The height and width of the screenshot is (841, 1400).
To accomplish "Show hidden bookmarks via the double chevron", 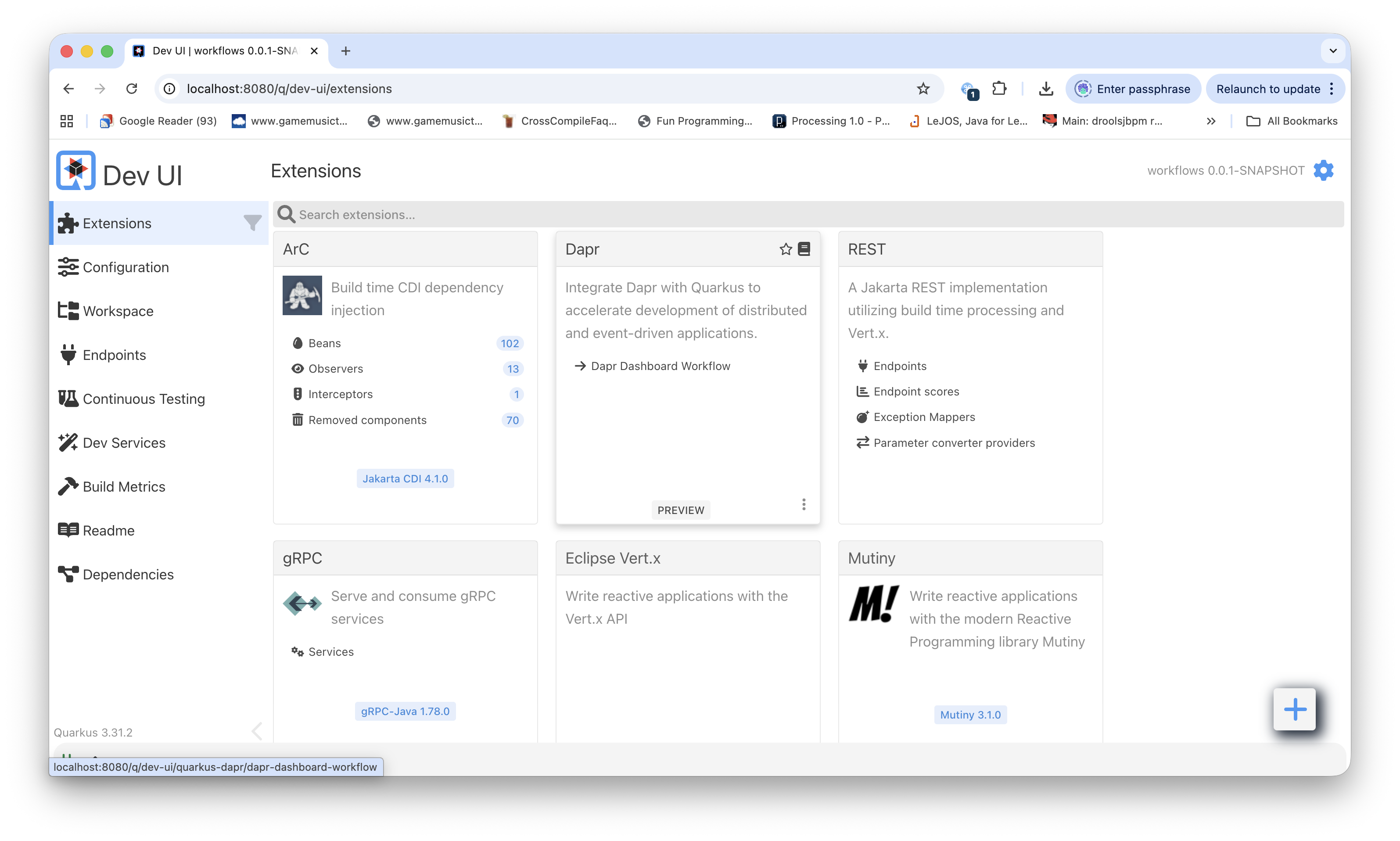I will pyautogui.click(x=1211, y=121).
